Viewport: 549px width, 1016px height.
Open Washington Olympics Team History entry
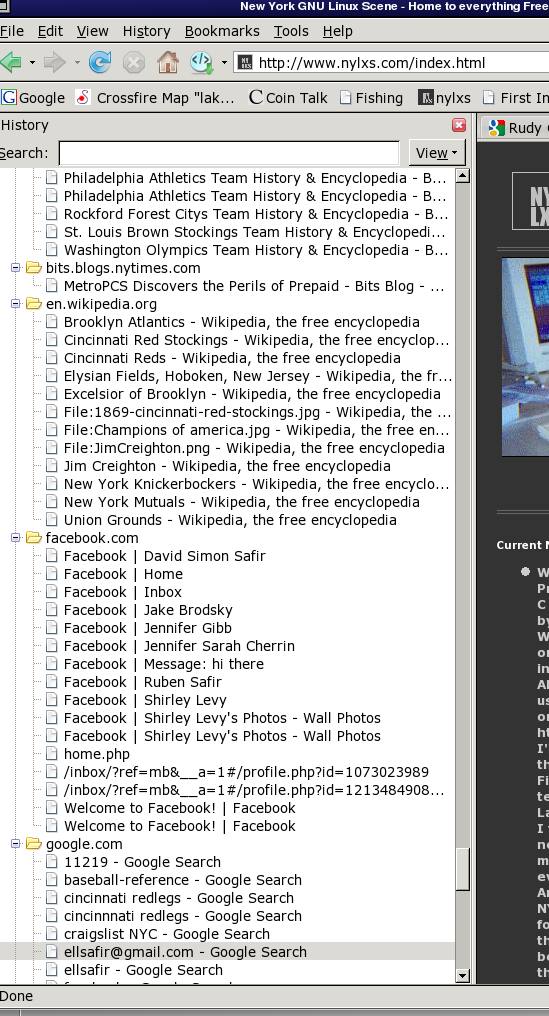coord(255,250)
